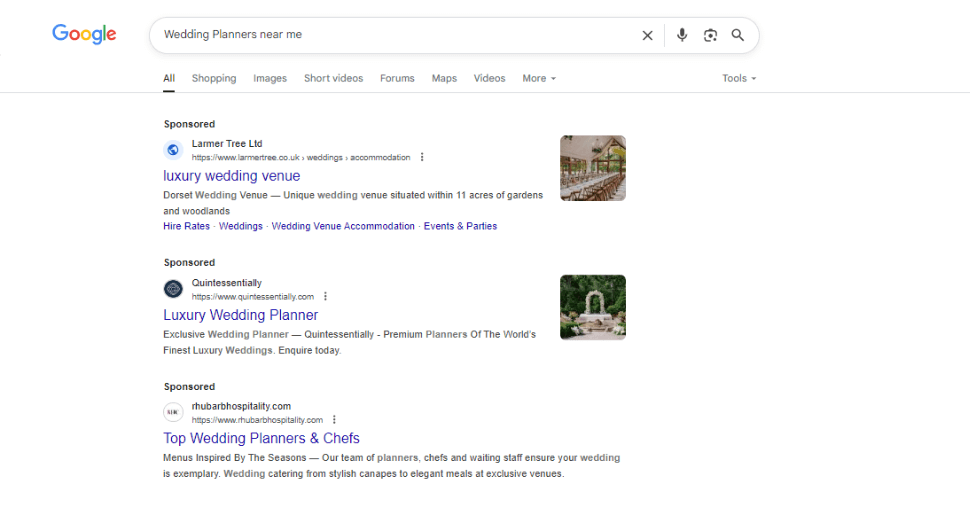Image resolution: width=970 pixels, height=517 pixels.
Task: Click Quintessentially site favicon
Action: click(x=173, y=289)
